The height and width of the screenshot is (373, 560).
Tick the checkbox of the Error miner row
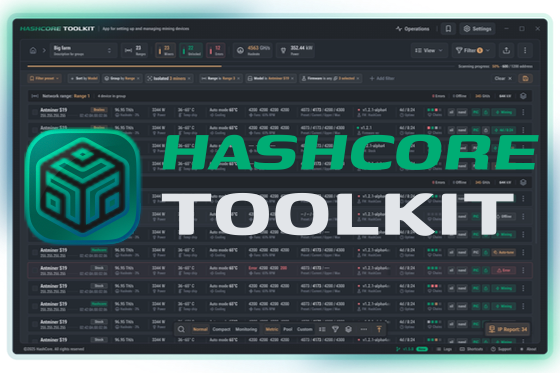click(35, 270)
